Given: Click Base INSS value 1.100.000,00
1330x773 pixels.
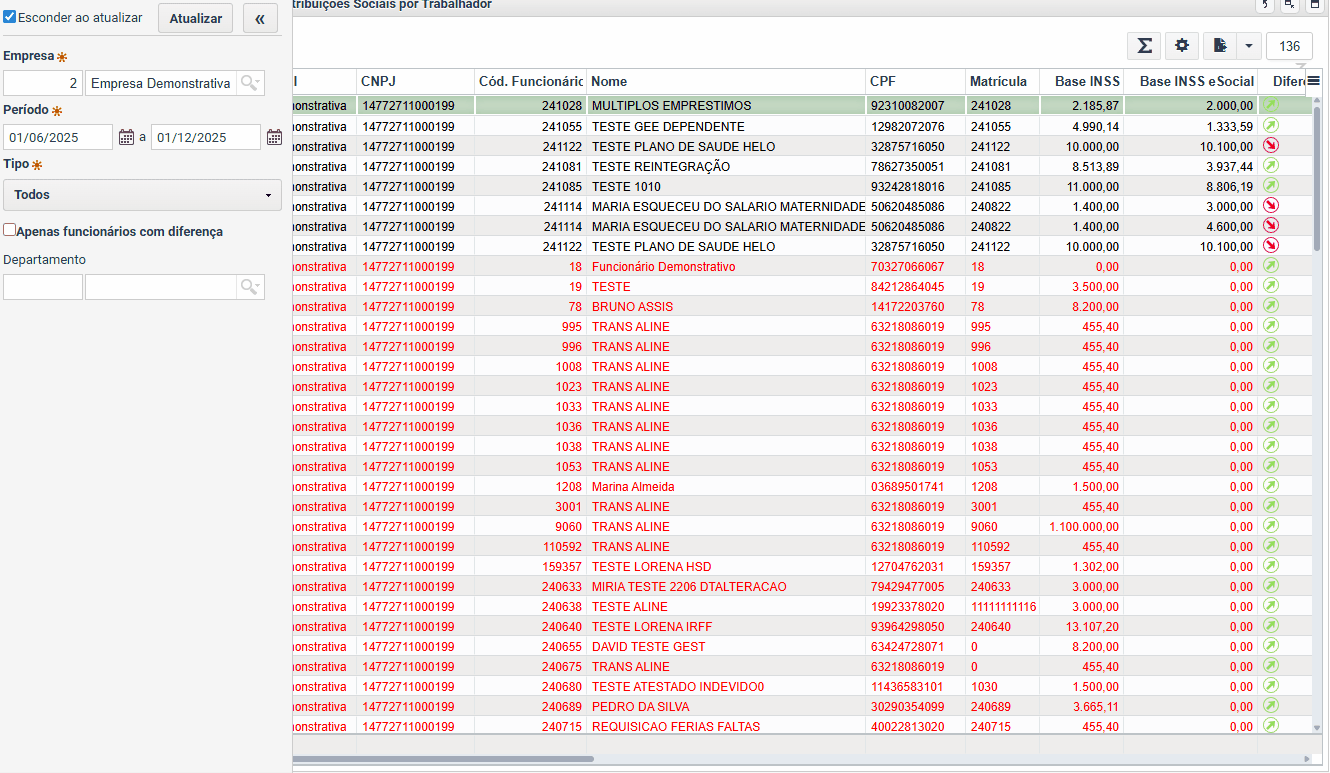Looking at the screenshot, I should [x=1082, y=526].
